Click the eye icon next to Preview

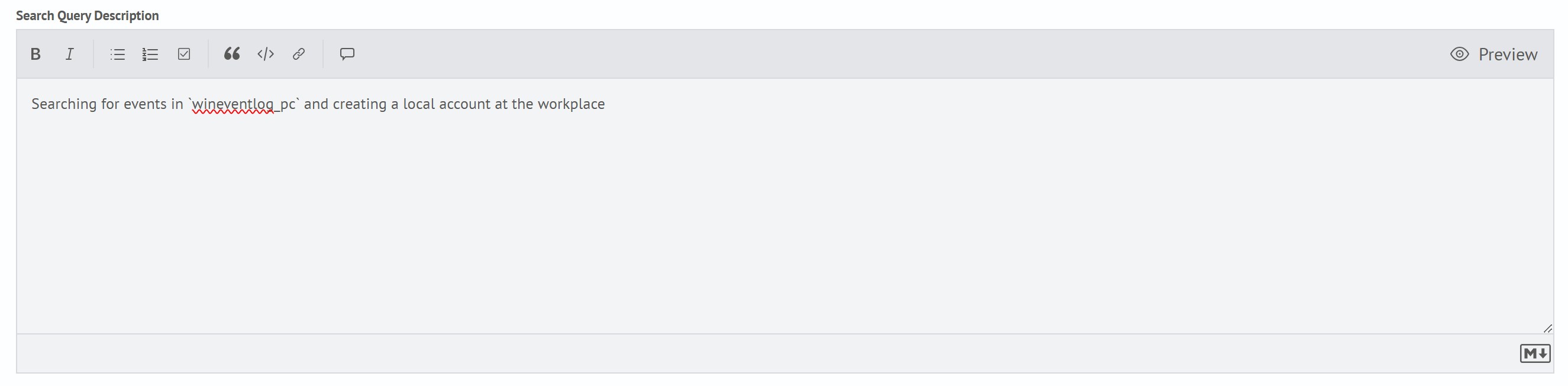[x=1460, y=54]
